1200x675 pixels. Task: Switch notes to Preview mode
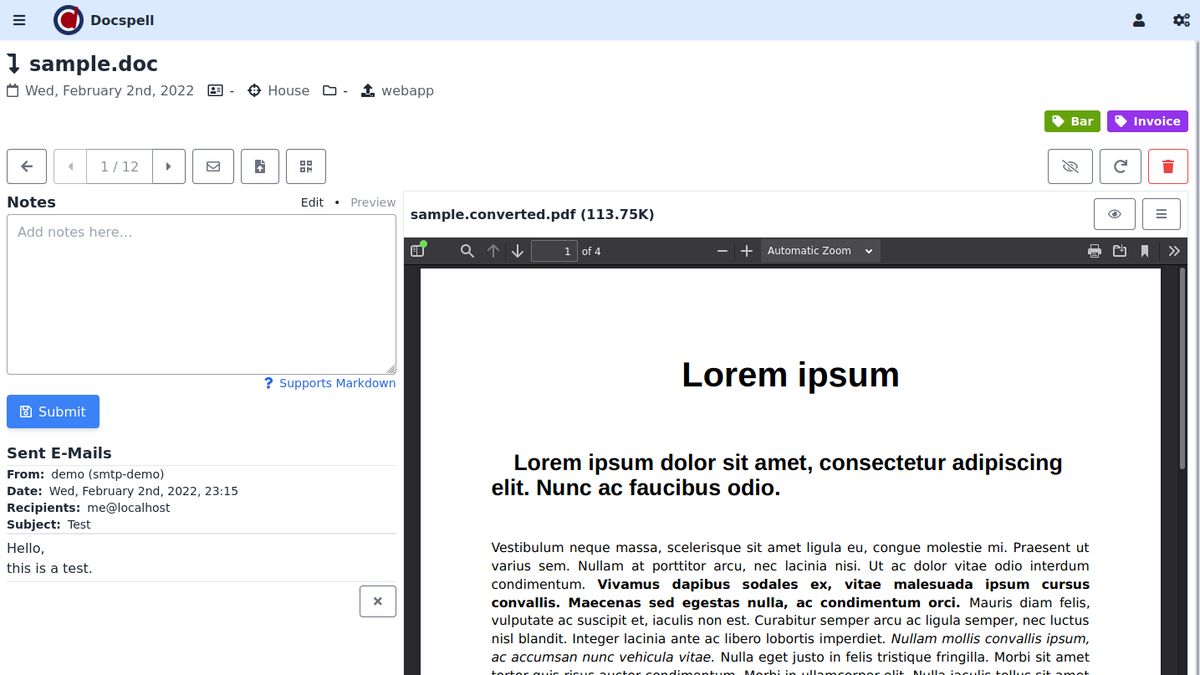tap(373, 202)
